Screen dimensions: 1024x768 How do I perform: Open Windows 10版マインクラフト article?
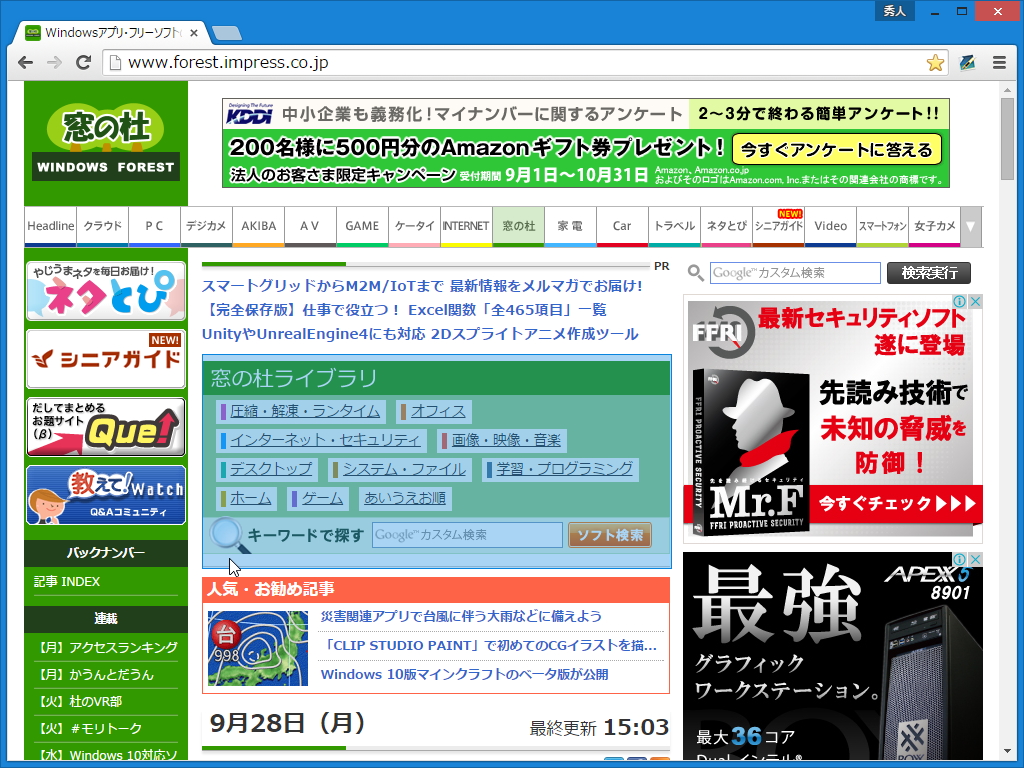(x=464, y=674)
